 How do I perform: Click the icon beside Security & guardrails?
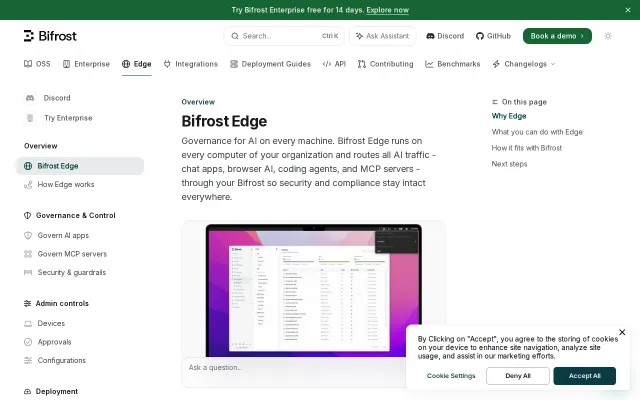[28, 272]
